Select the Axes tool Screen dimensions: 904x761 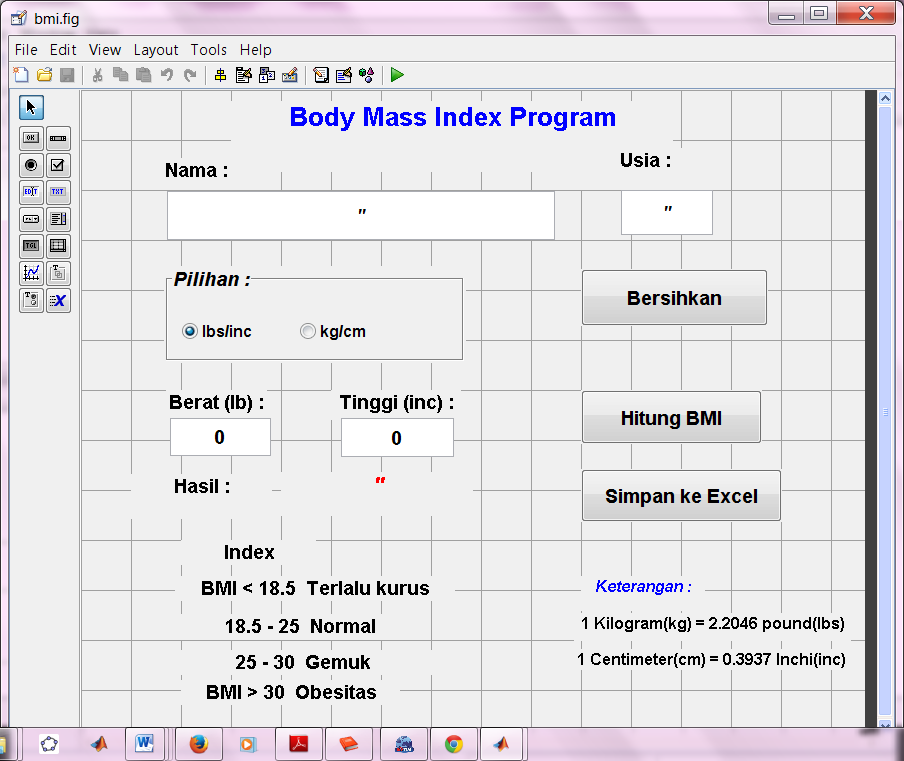(x=30, y=273)
